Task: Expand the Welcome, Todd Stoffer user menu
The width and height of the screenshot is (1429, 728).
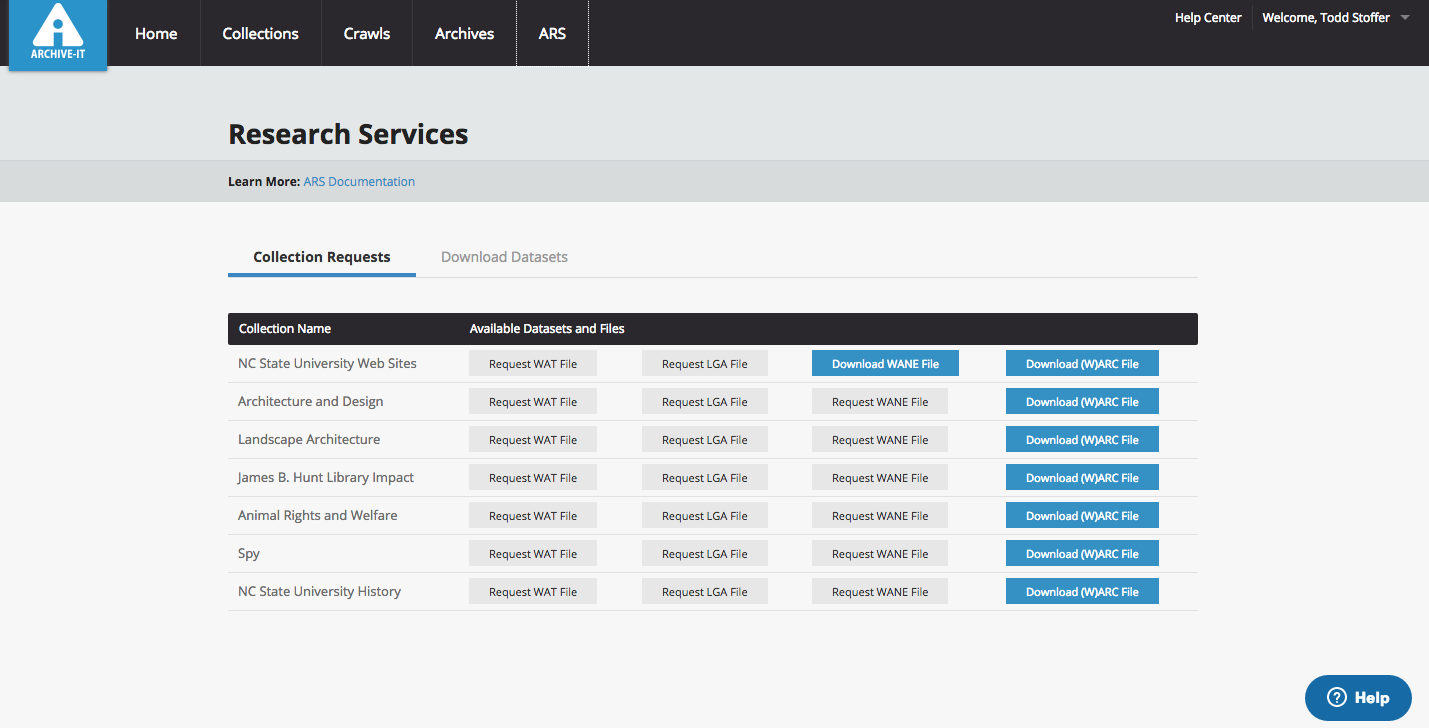Action: click(1335, 18)
